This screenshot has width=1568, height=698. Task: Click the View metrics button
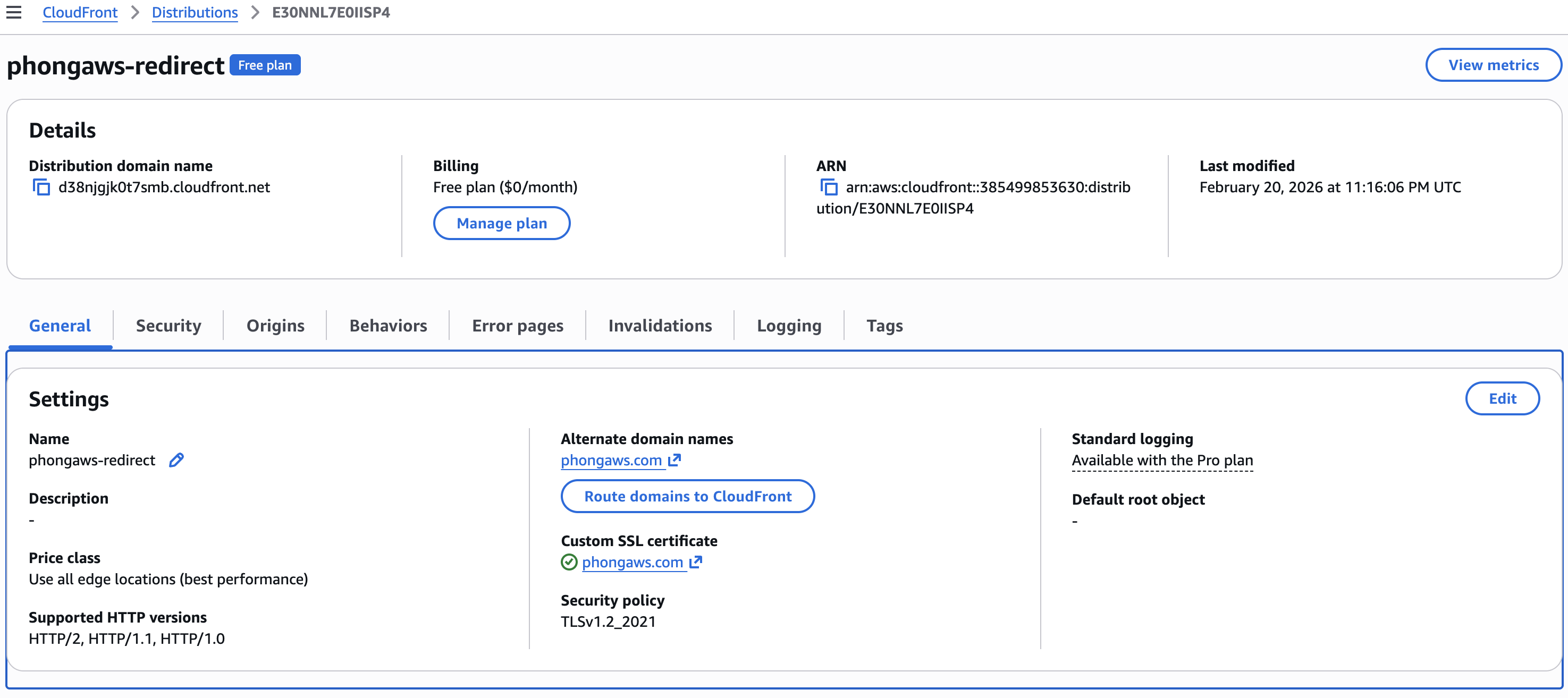tap(1493, 65)
